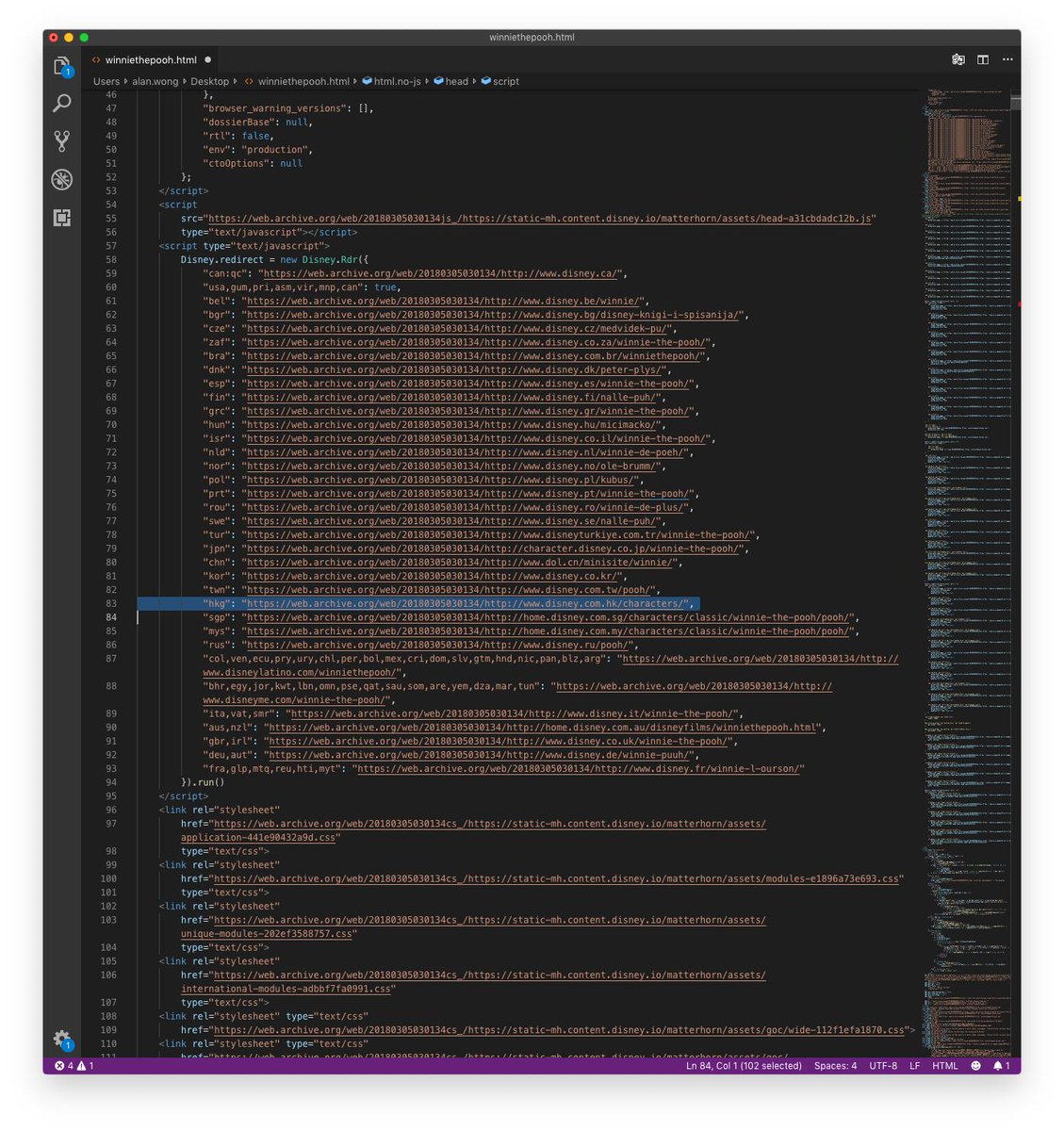Select the winniethepooh.html editor tab
The width and height of the screenshot is (1064, 1131).
tap(151, 59)
